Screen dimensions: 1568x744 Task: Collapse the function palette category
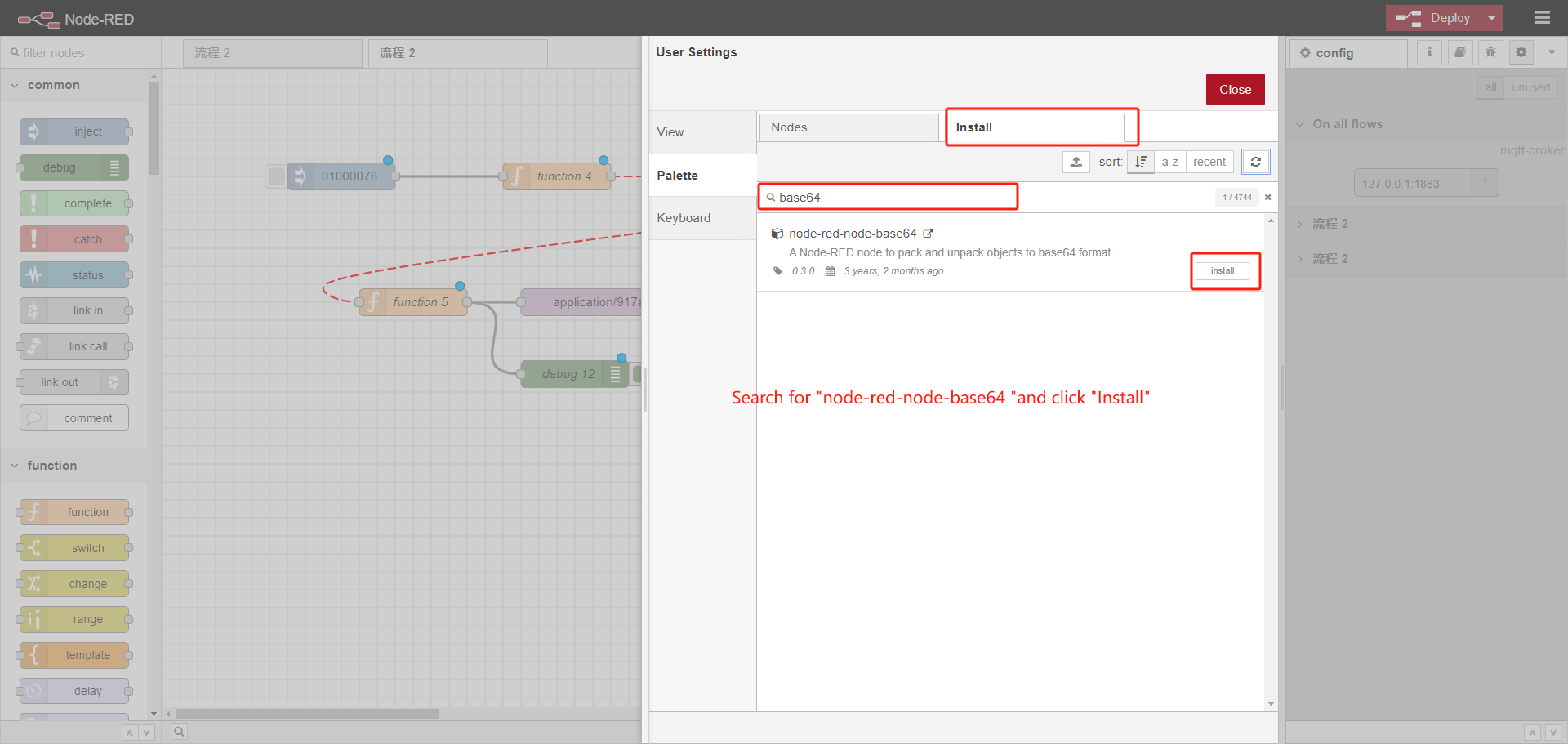click(73, 466)
